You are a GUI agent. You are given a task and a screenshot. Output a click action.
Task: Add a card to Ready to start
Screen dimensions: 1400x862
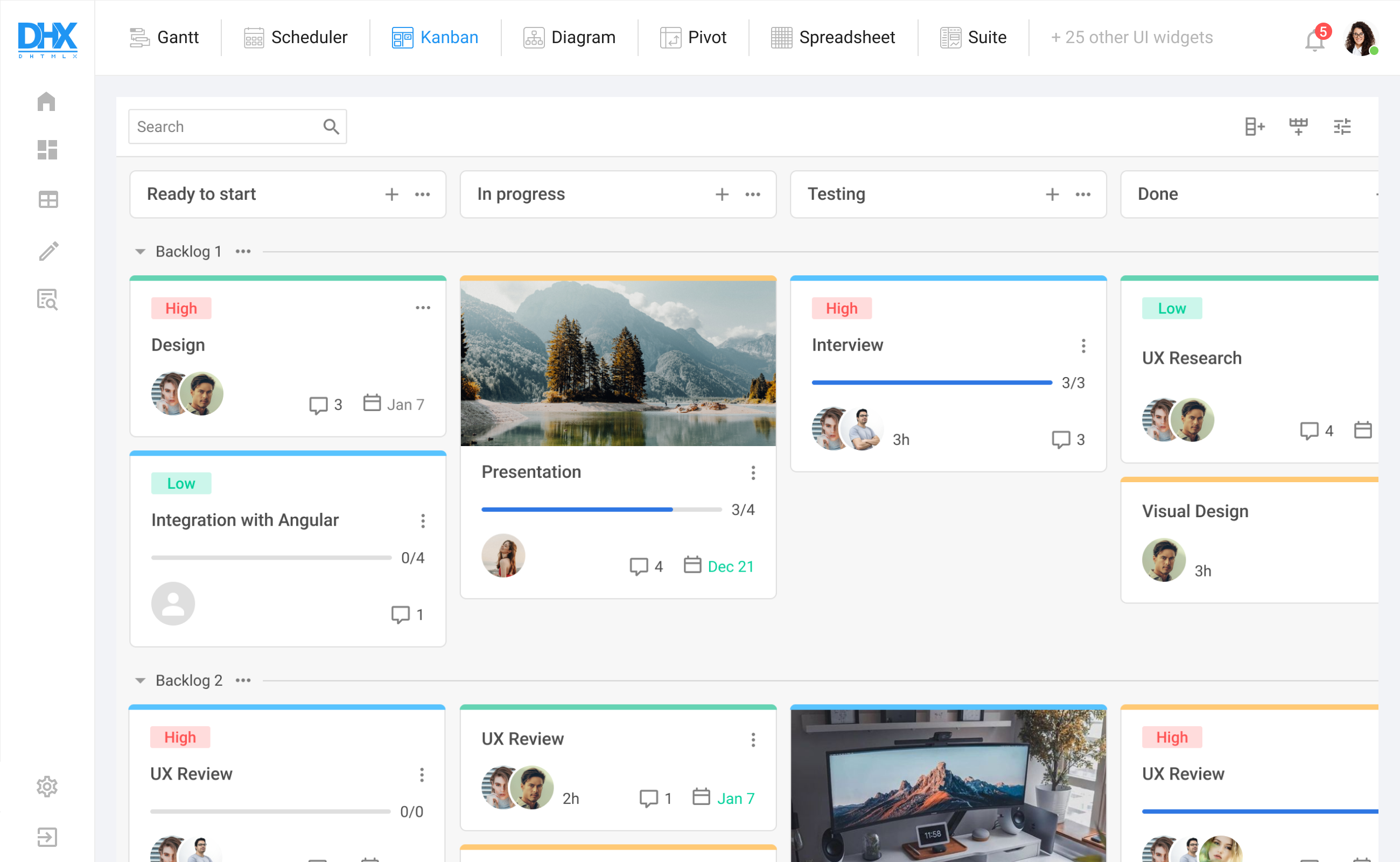[x=391, y=194]
